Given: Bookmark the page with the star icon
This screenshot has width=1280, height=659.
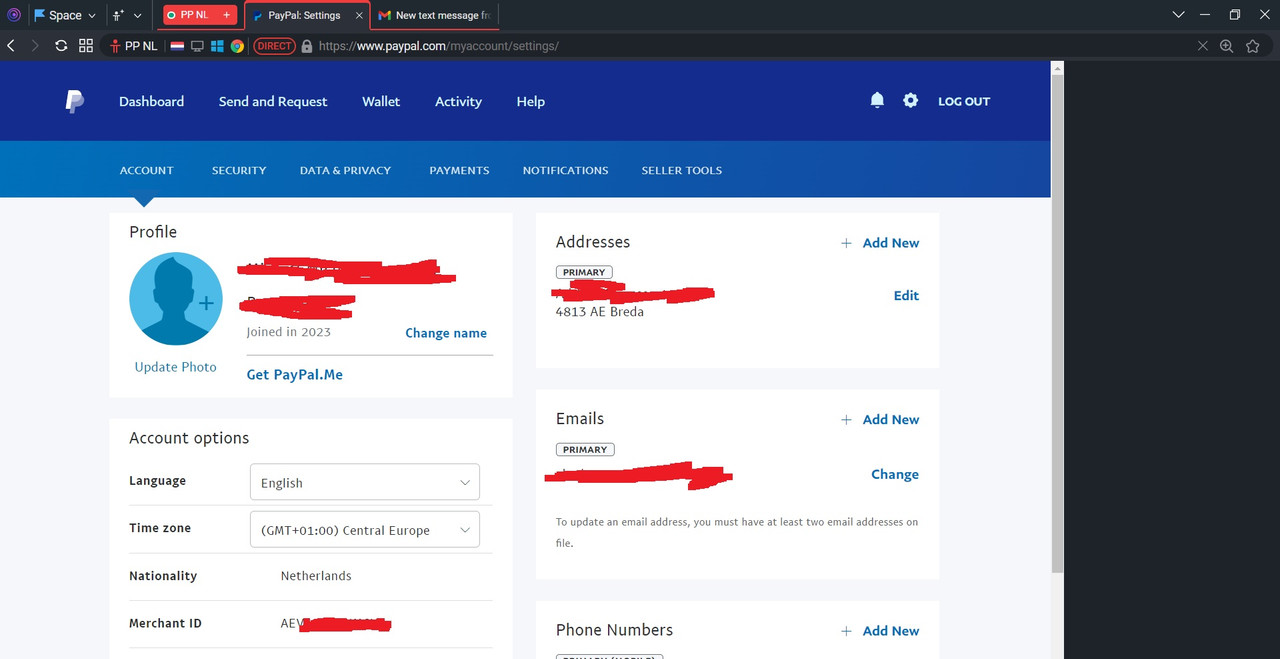Looking at the screenshot, I should point(1253,46).
